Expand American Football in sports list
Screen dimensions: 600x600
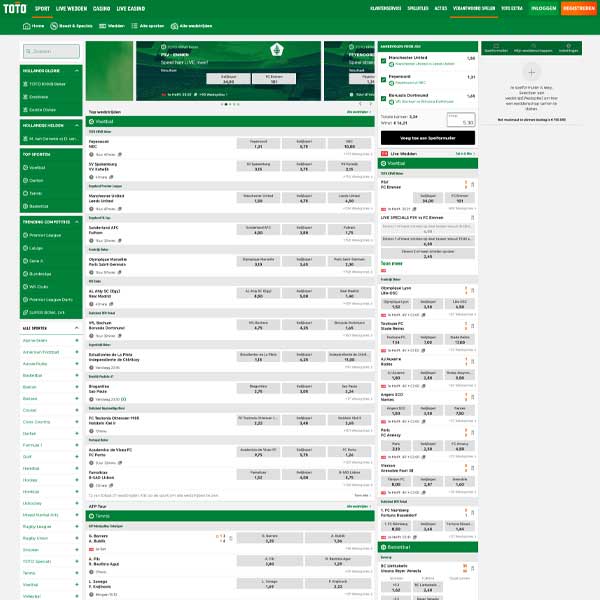pyautogui.click(x=77, y=352)
